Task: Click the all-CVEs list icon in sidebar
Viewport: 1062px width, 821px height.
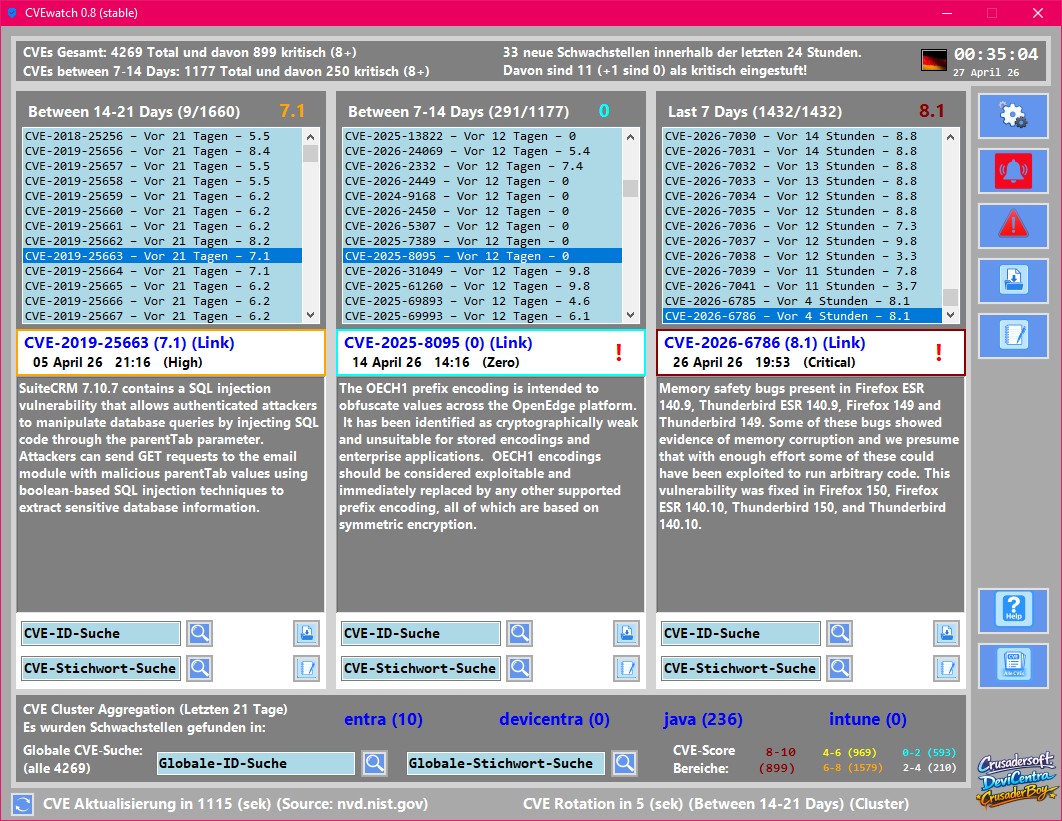Action: tap(1013, 665)
